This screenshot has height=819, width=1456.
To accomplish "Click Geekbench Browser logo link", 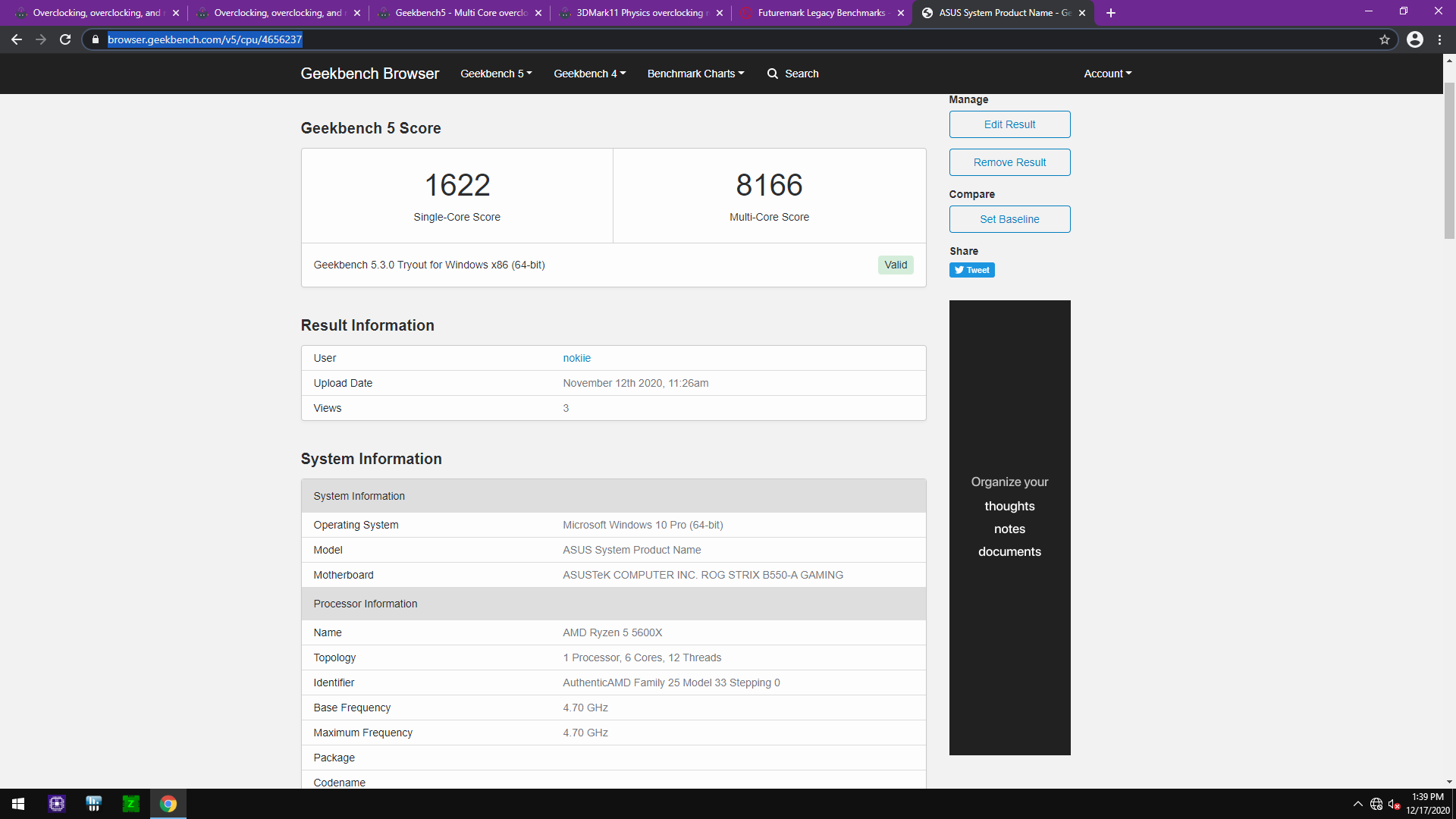I will point(369,74).
